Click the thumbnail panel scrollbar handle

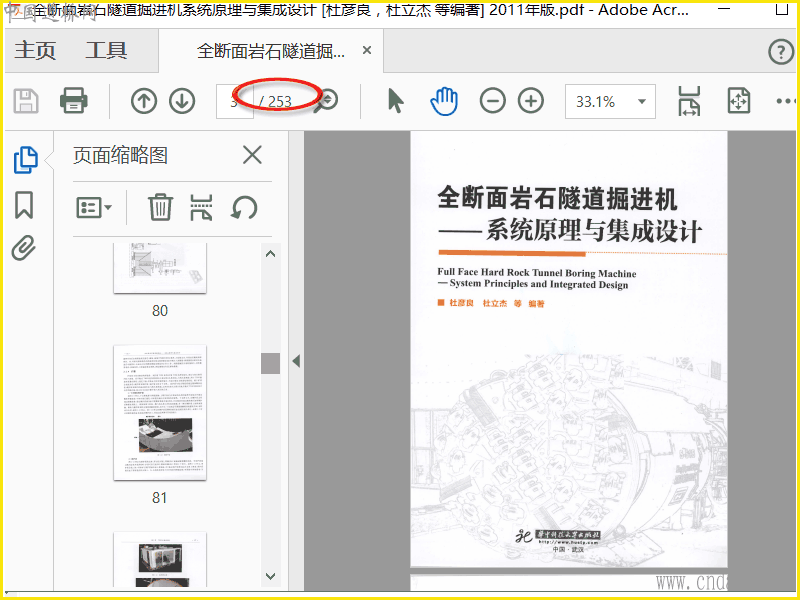(270, 363)
